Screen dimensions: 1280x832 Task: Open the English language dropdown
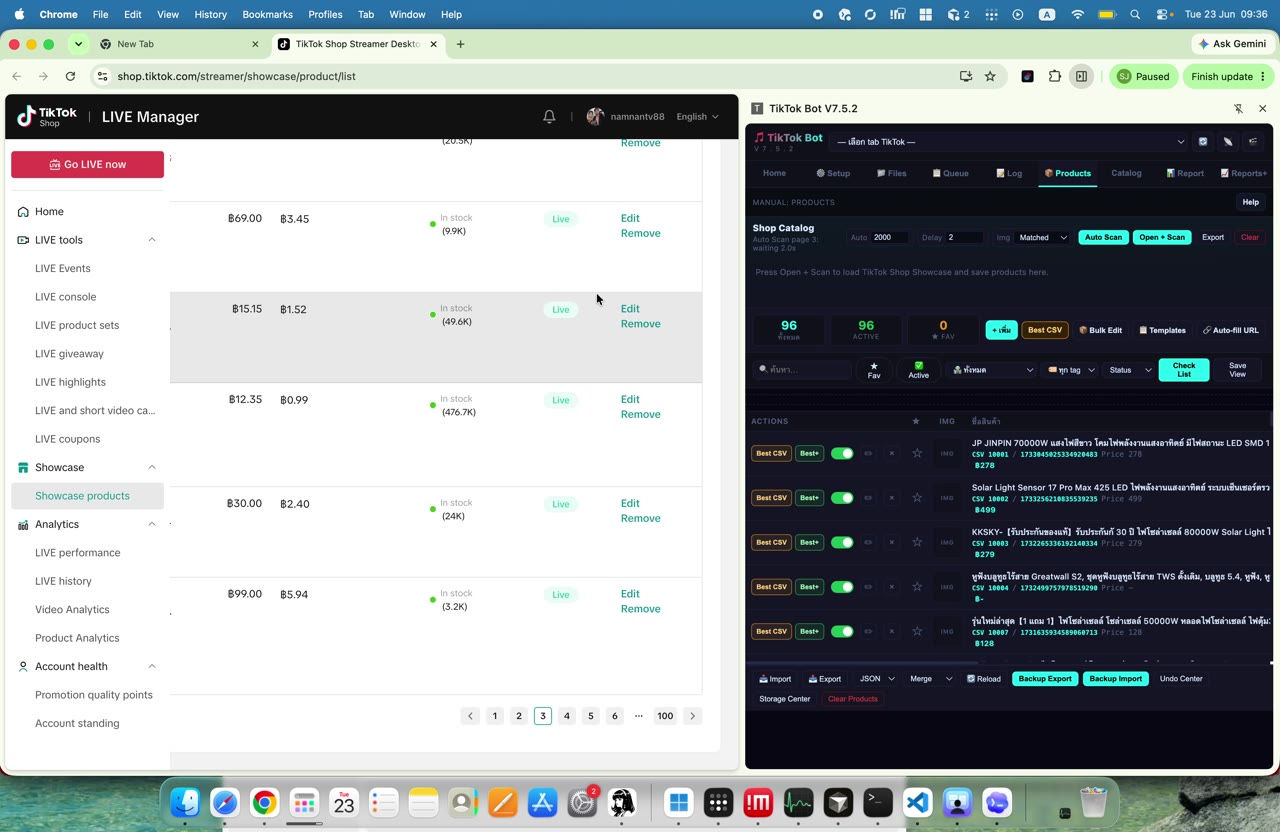697,117
